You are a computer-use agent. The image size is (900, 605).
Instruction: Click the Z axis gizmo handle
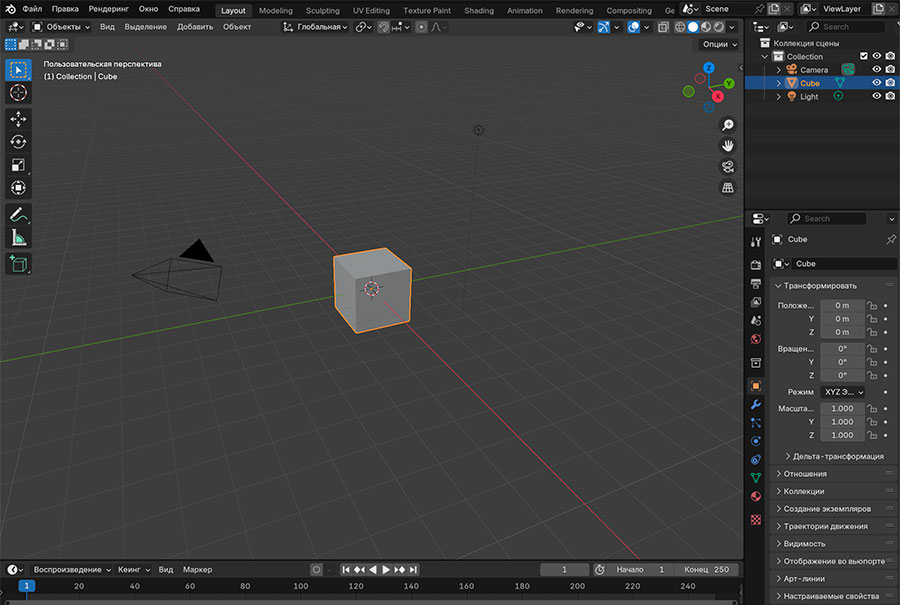coord(709,68)
